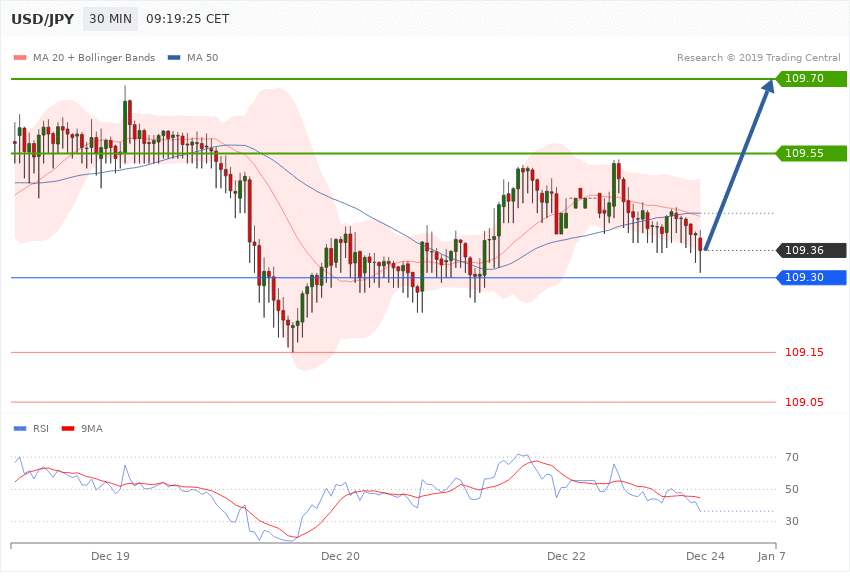
Task: Click the MA 20 + Bollinger Bands legend swatch
Action: [20, 58]
